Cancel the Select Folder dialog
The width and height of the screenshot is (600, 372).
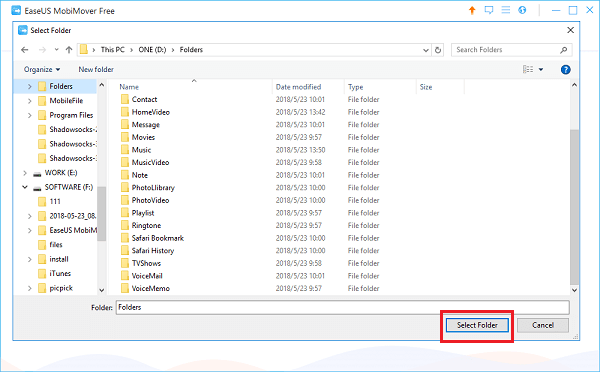(543, 325)
